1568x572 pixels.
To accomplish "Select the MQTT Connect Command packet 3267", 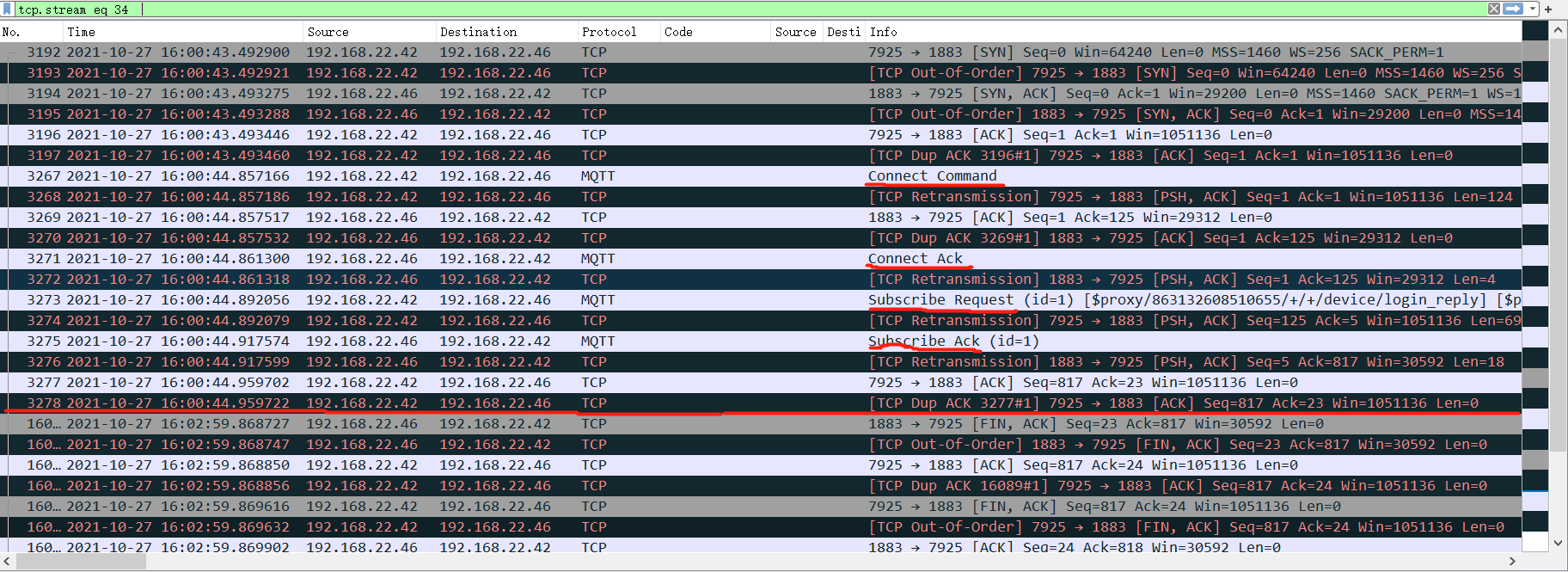I will (x=761, y=176).
